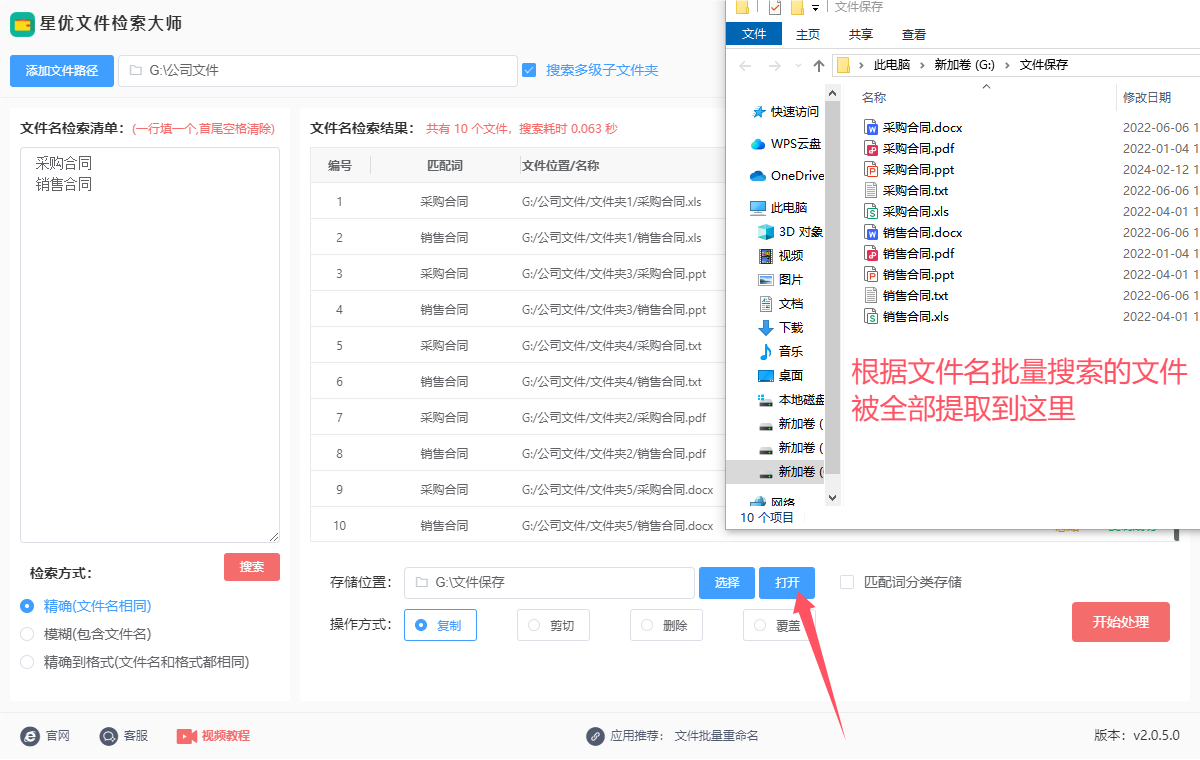Click the 星优文件检索大师 app logo icon
1200x760 pixels.
pos(23,24)
